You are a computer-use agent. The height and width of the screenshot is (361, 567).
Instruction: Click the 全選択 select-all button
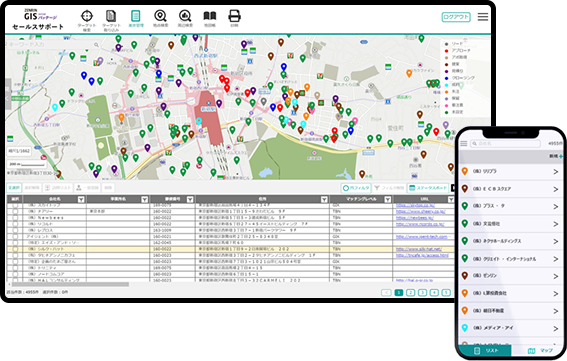pyautogui.click(x=14, y=188)
